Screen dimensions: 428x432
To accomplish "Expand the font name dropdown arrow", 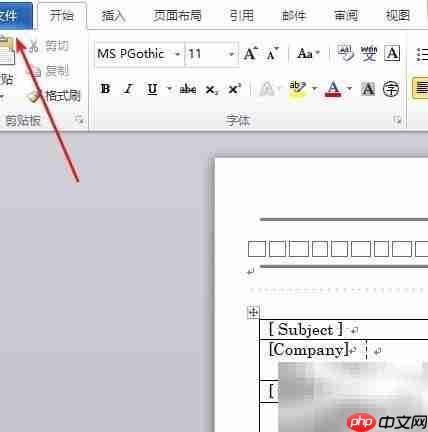I will [178, 54].
